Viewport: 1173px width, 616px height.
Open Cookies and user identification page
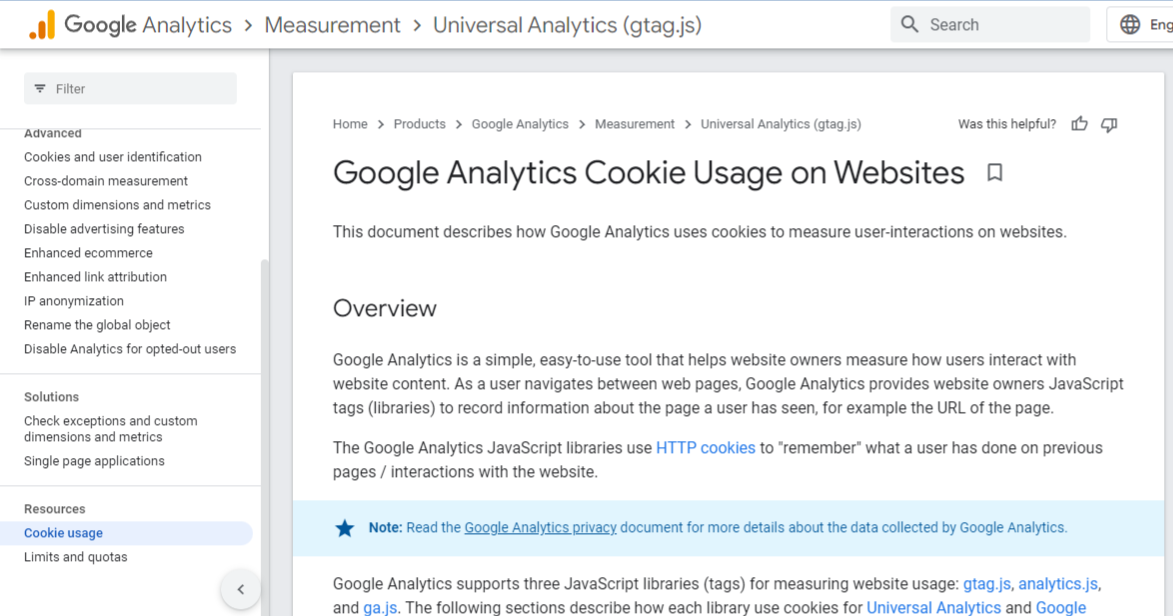(113, 157)
